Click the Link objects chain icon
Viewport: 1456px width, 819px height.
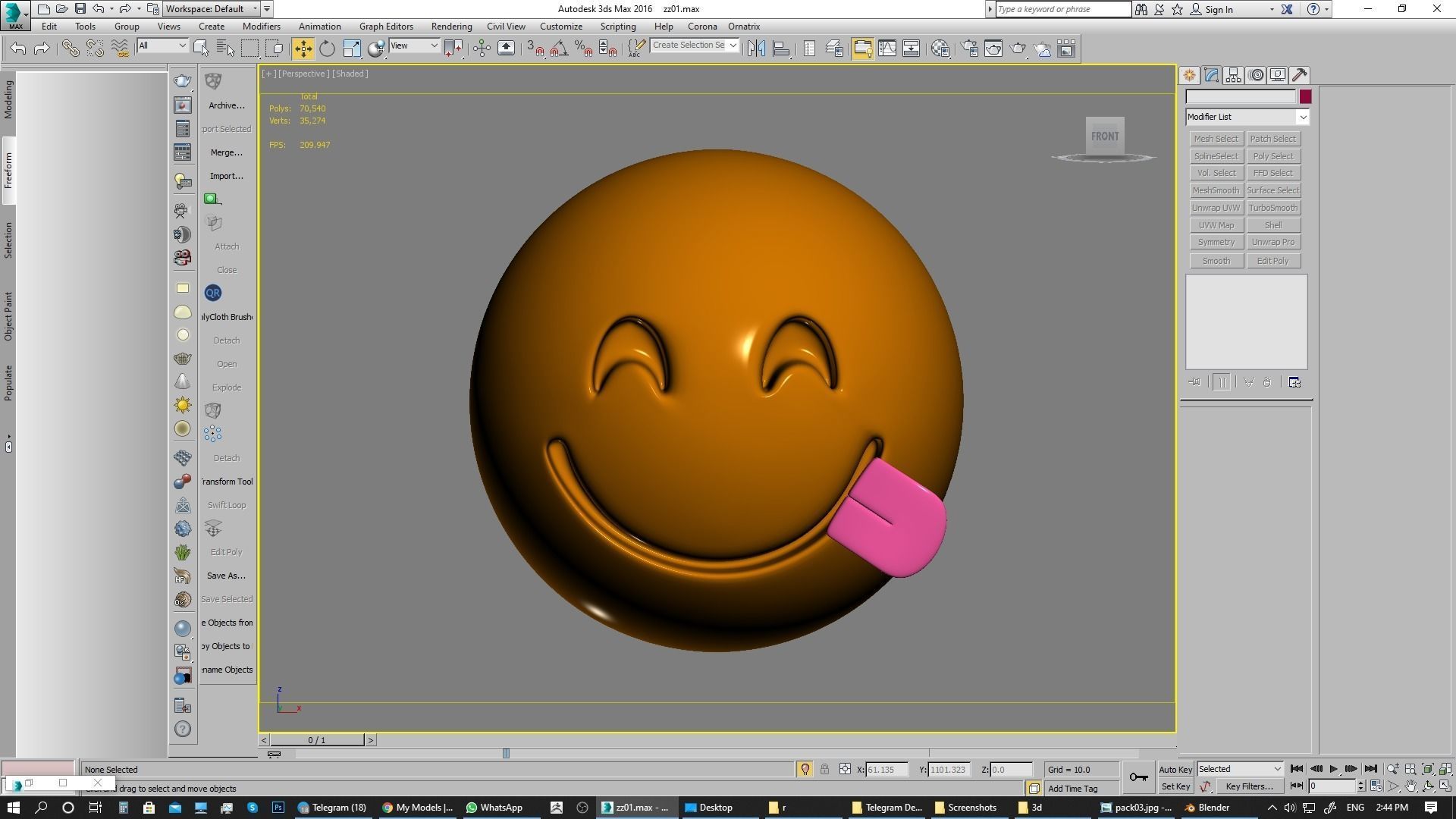70,49
